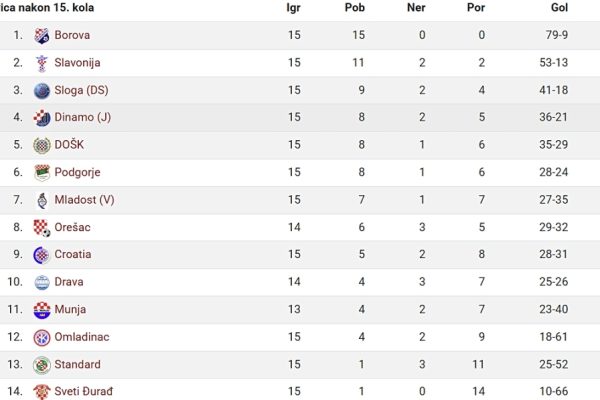Screen dimensions: 600x400
Task: Open the Borova team link
Action: [x=72, y=35]
